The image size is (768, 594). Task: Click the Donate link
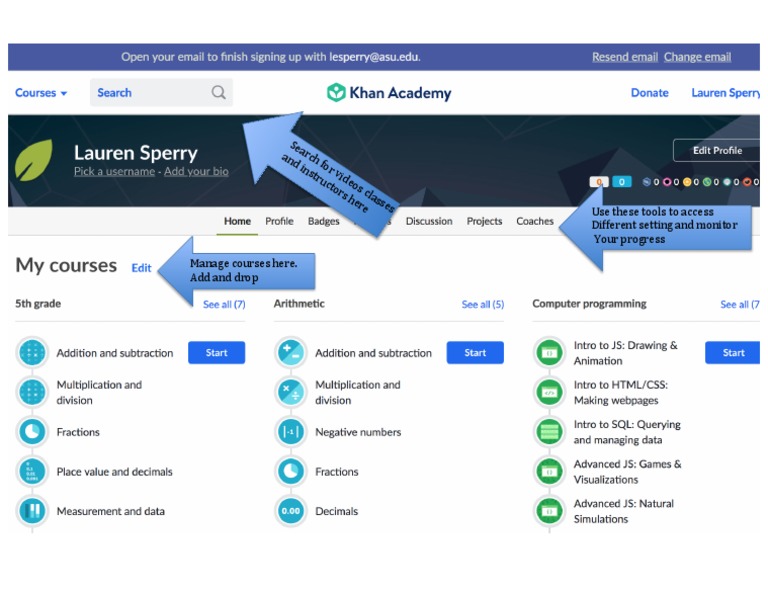pos(649,93)
